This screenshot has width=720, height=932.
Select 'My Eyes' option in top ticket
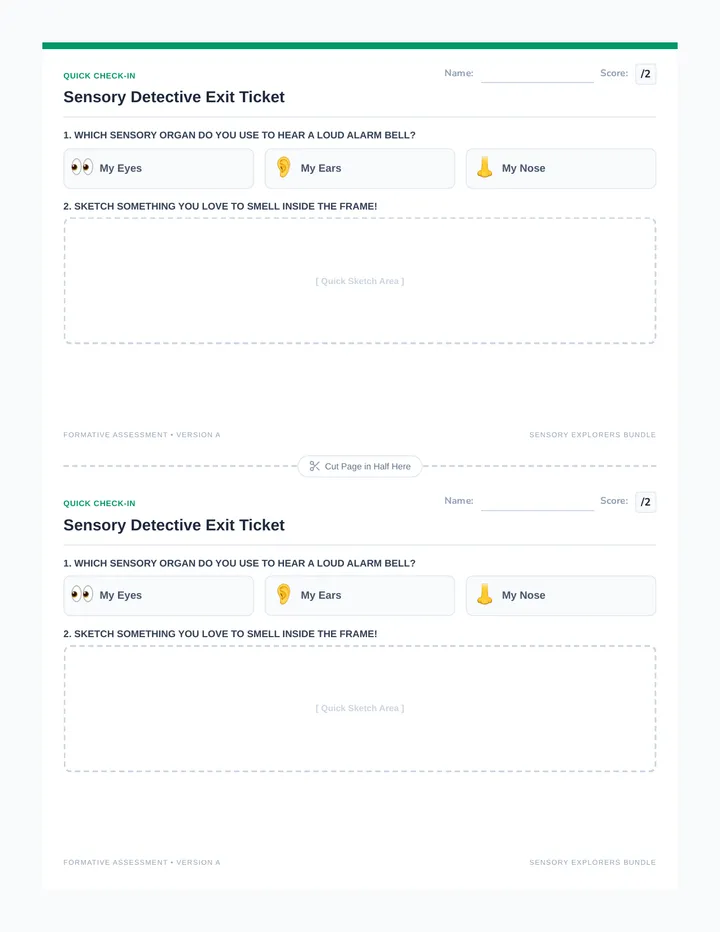159,168
